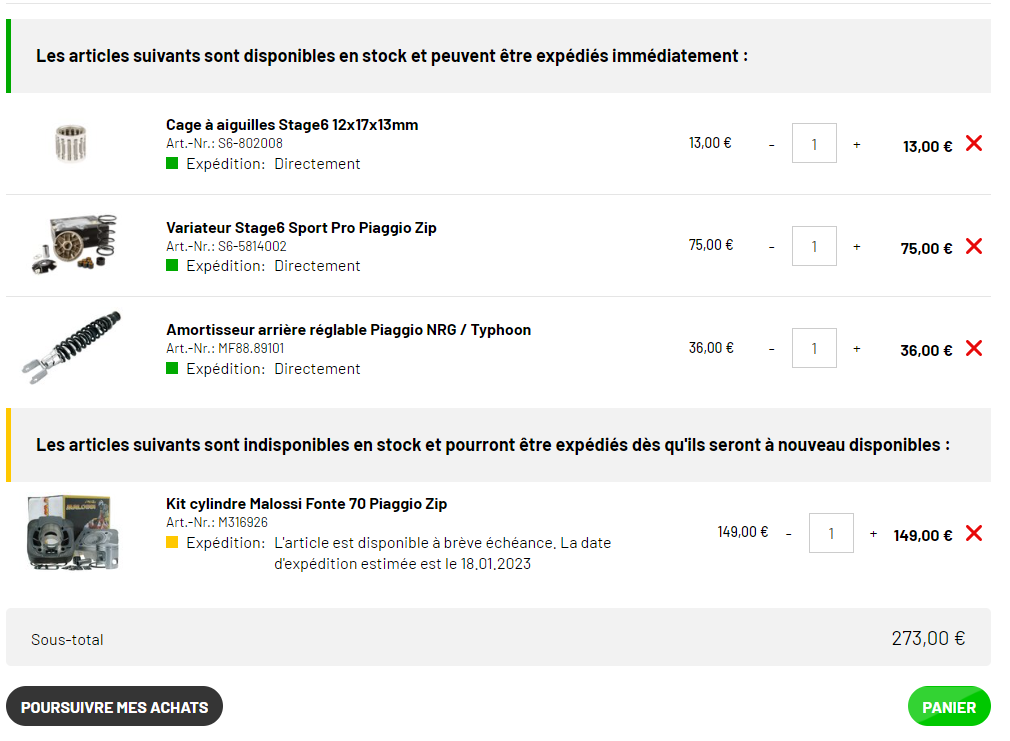The width and height of the screenshot is (1010, 741).
Task: Click the POURSUIVRE MES ACHATS button
Action: coord(115,706)
